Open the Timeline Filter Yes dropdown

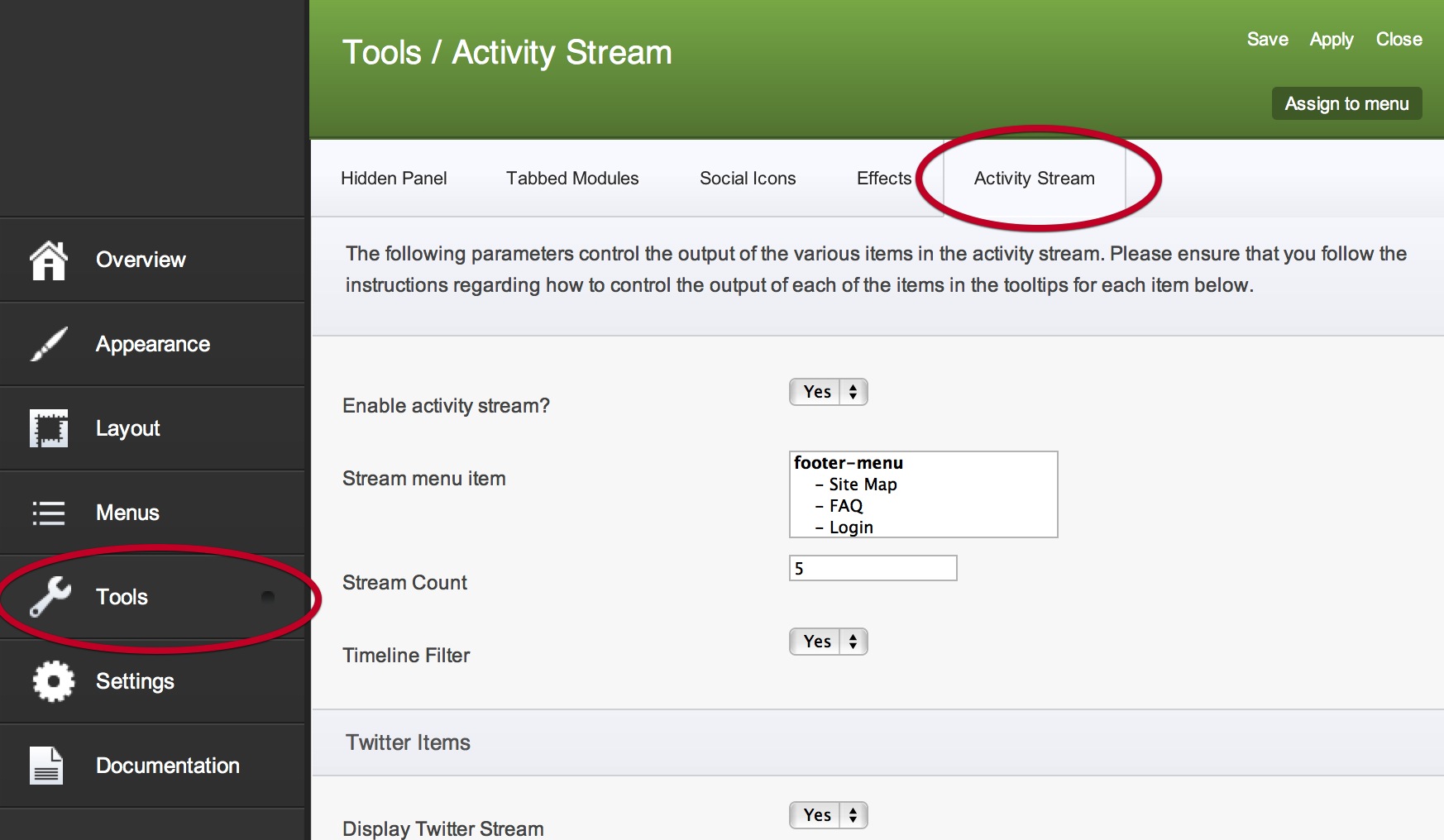(x=829, y=642)
